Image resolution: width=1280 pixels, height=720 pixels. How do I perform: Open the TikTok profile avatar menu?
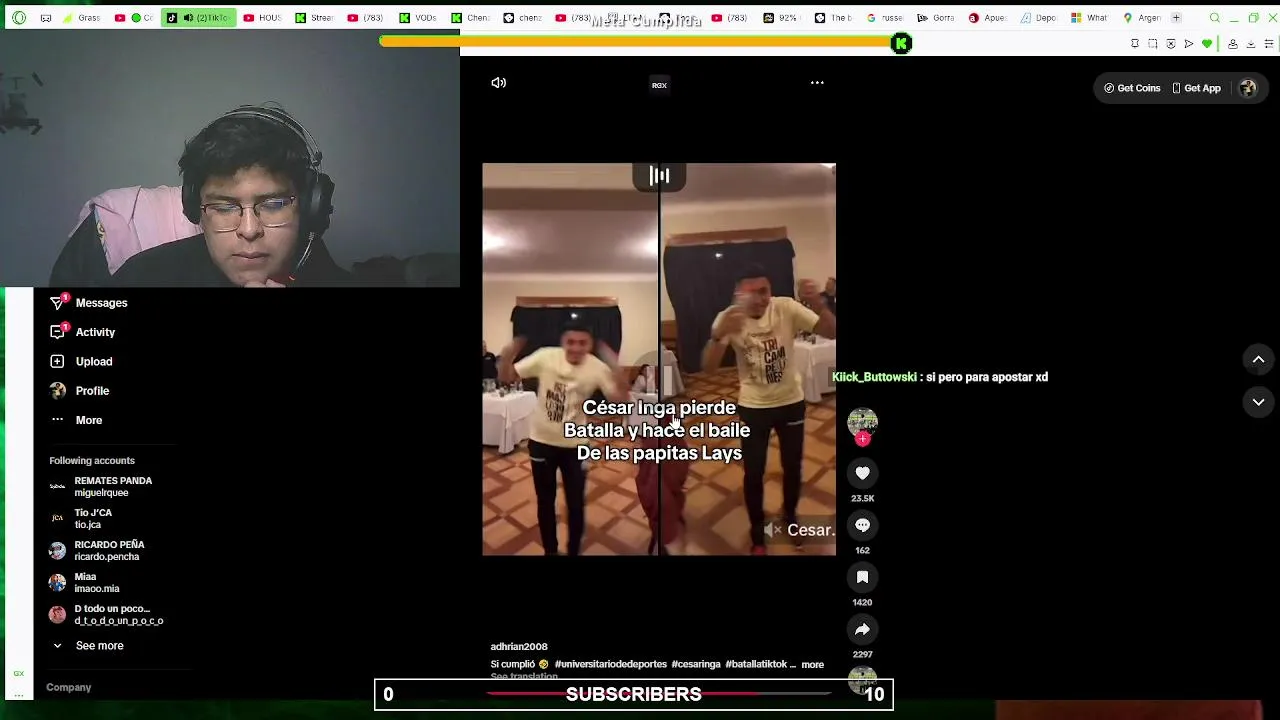(x=1248, y=88)
